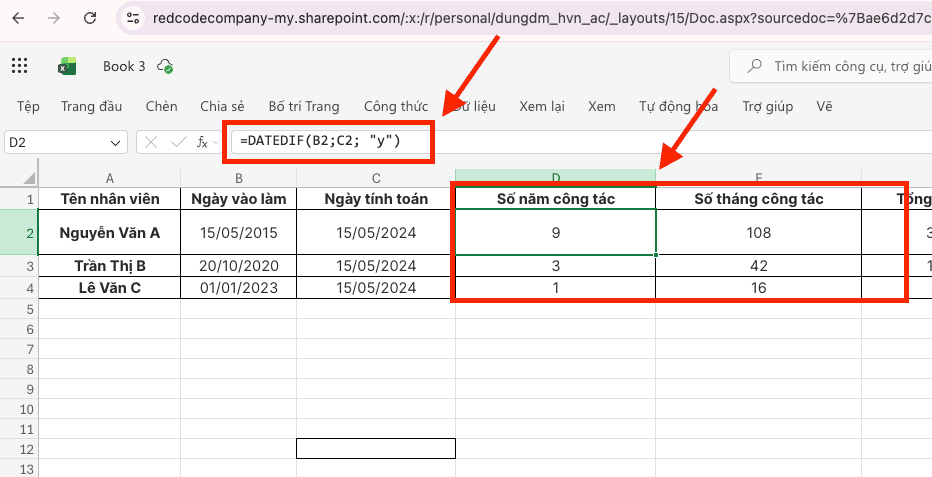Select column B header
The height and width of the screenshot is (477, 932).
click(x=238, y=177)
